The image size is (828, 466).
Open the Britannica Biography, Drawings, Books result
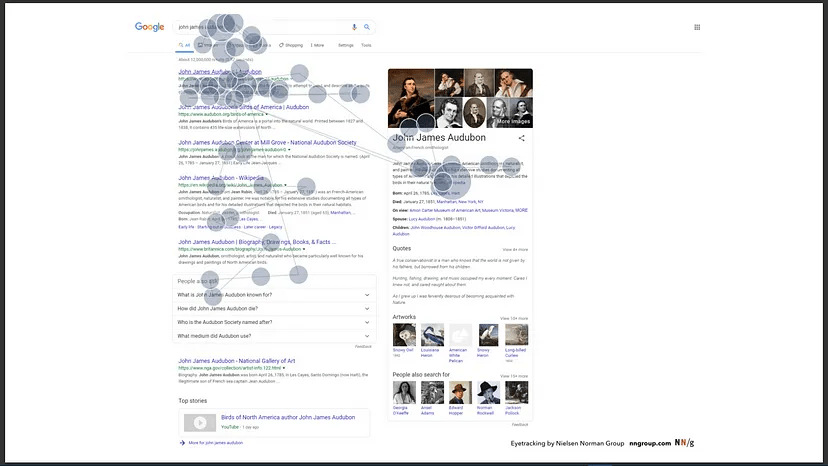point(257,242)
